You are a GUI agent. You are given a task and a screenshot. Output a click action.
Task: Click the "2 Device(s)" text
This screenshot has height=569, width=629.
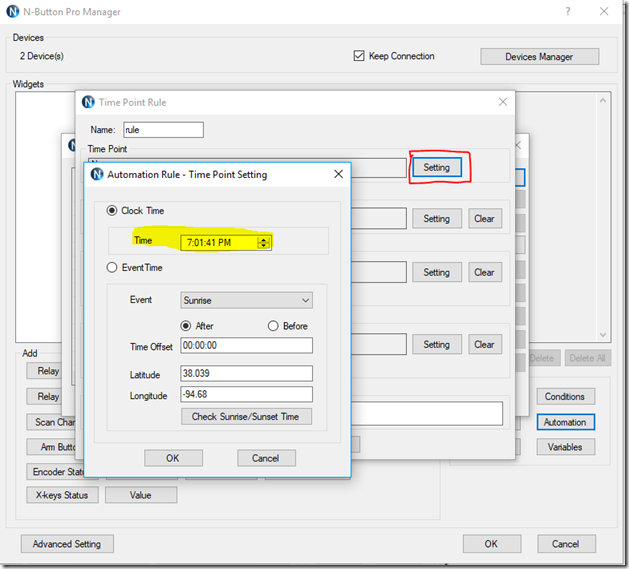tap(42, 56)
